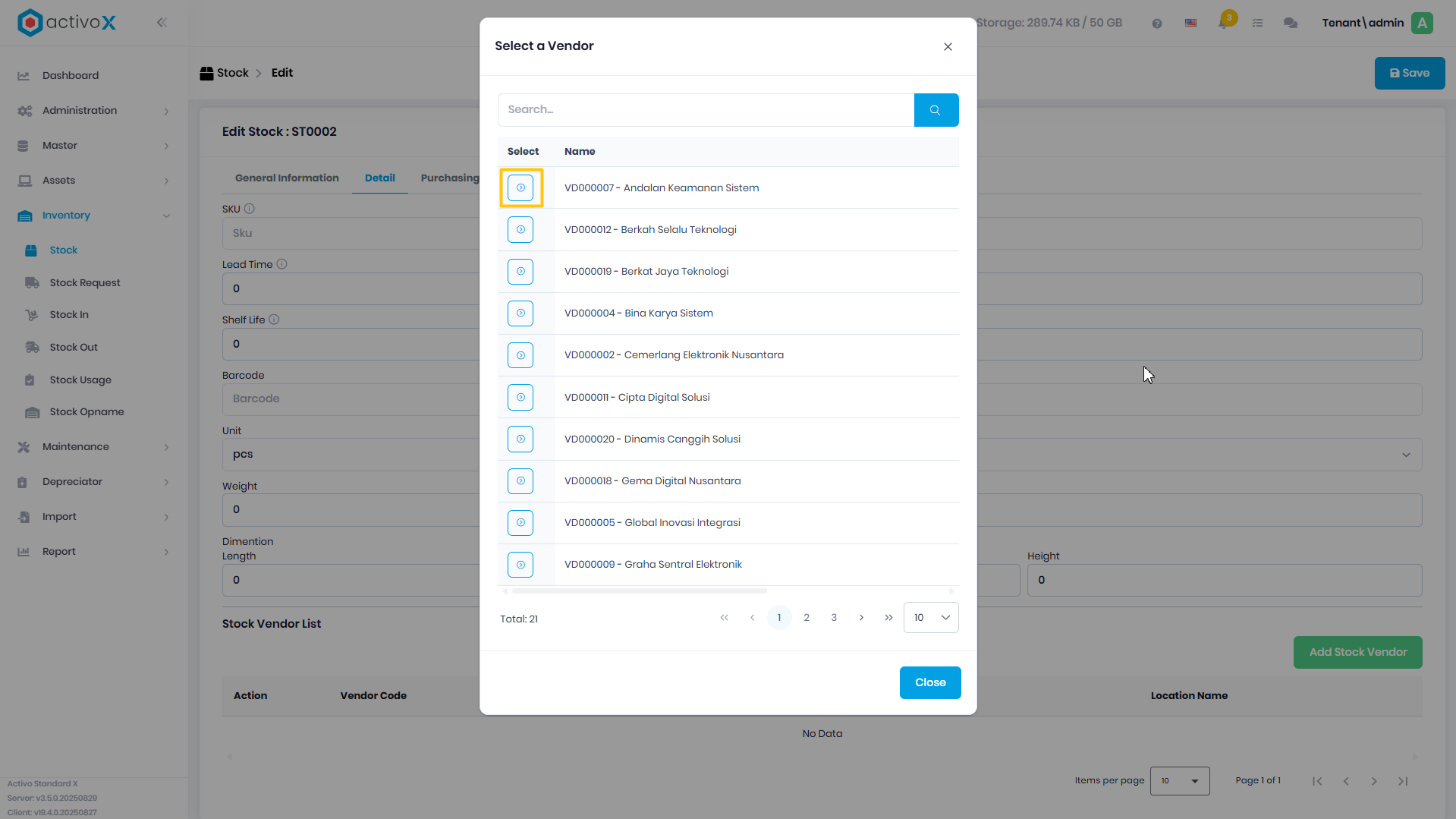Click the vendor search magnifier button

(936, 110)
